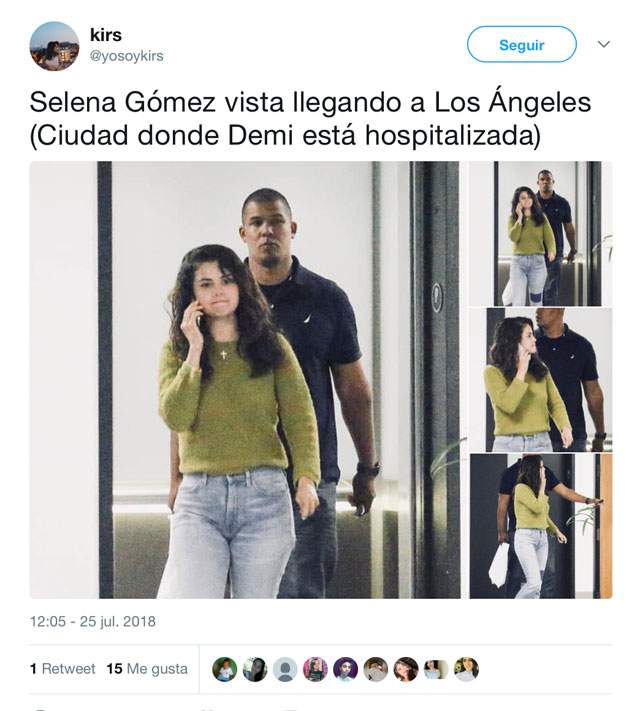Open the kirs display name link
The image size is (640, 711).
point(106,35)
